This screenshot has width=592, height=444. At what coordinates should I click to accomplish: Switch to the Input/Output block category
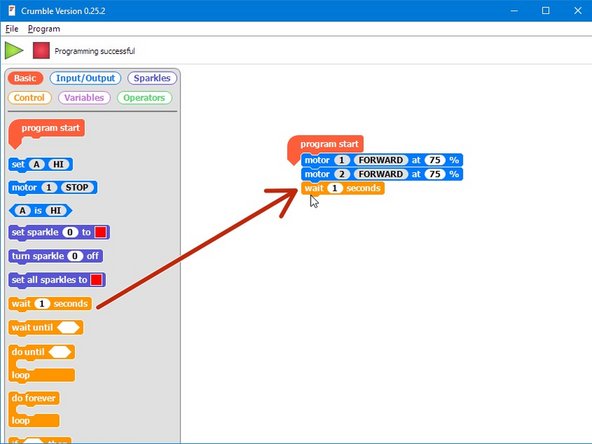pyautogui.click(x=85, y=78)
